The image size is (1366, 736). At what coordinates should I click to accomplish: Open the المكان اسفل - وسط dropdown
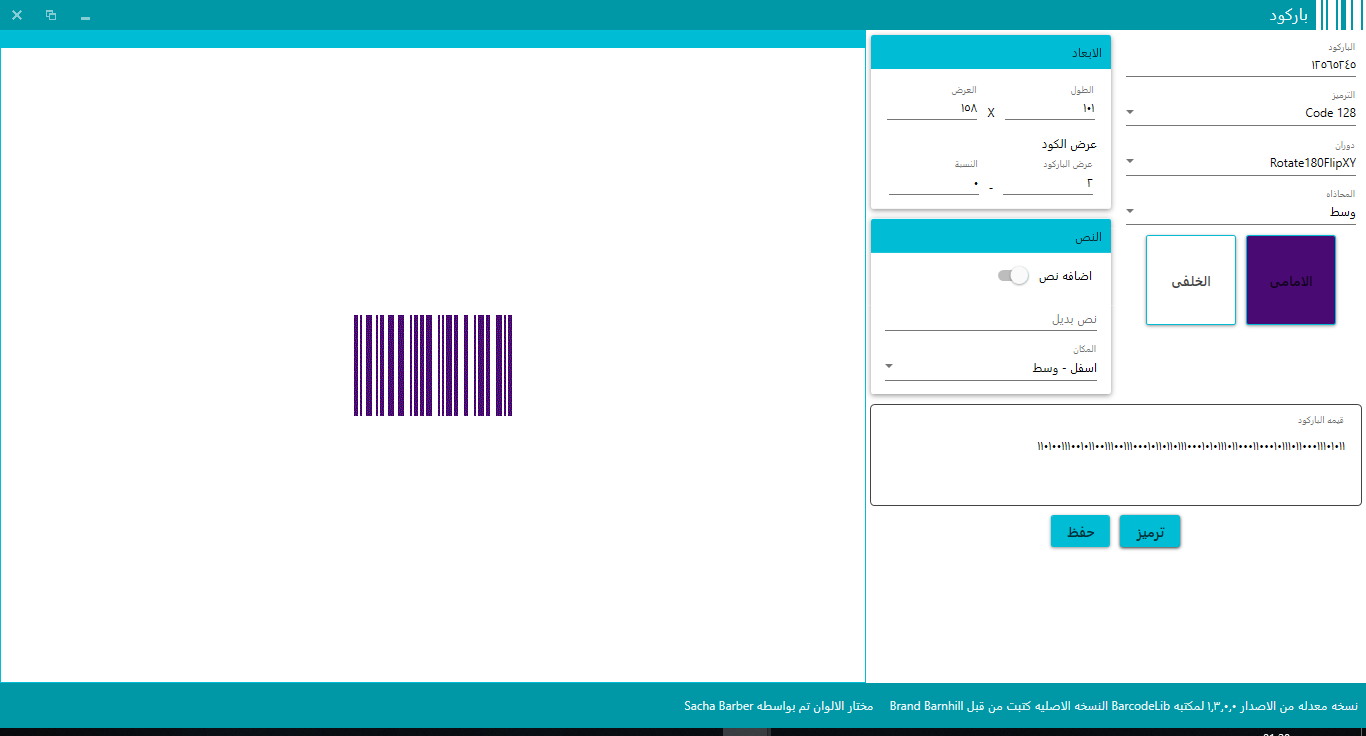click(991, 368)
